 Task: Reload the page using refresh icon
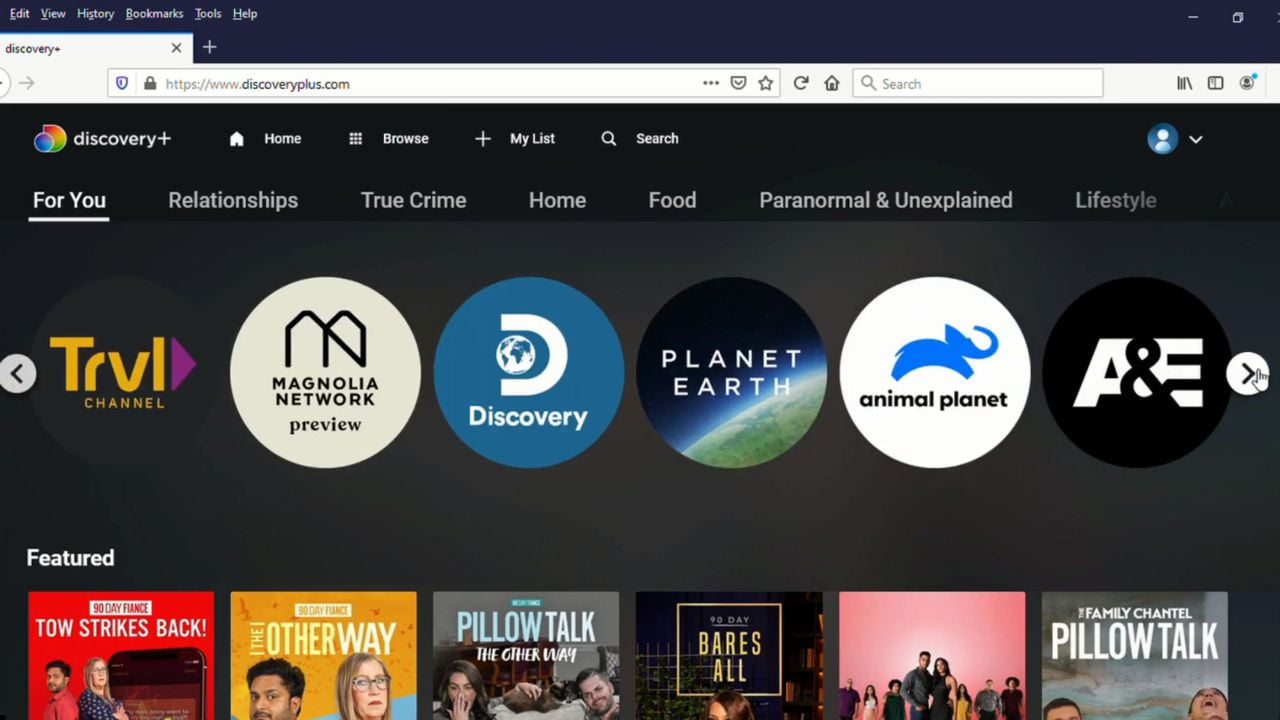[800, 84]
